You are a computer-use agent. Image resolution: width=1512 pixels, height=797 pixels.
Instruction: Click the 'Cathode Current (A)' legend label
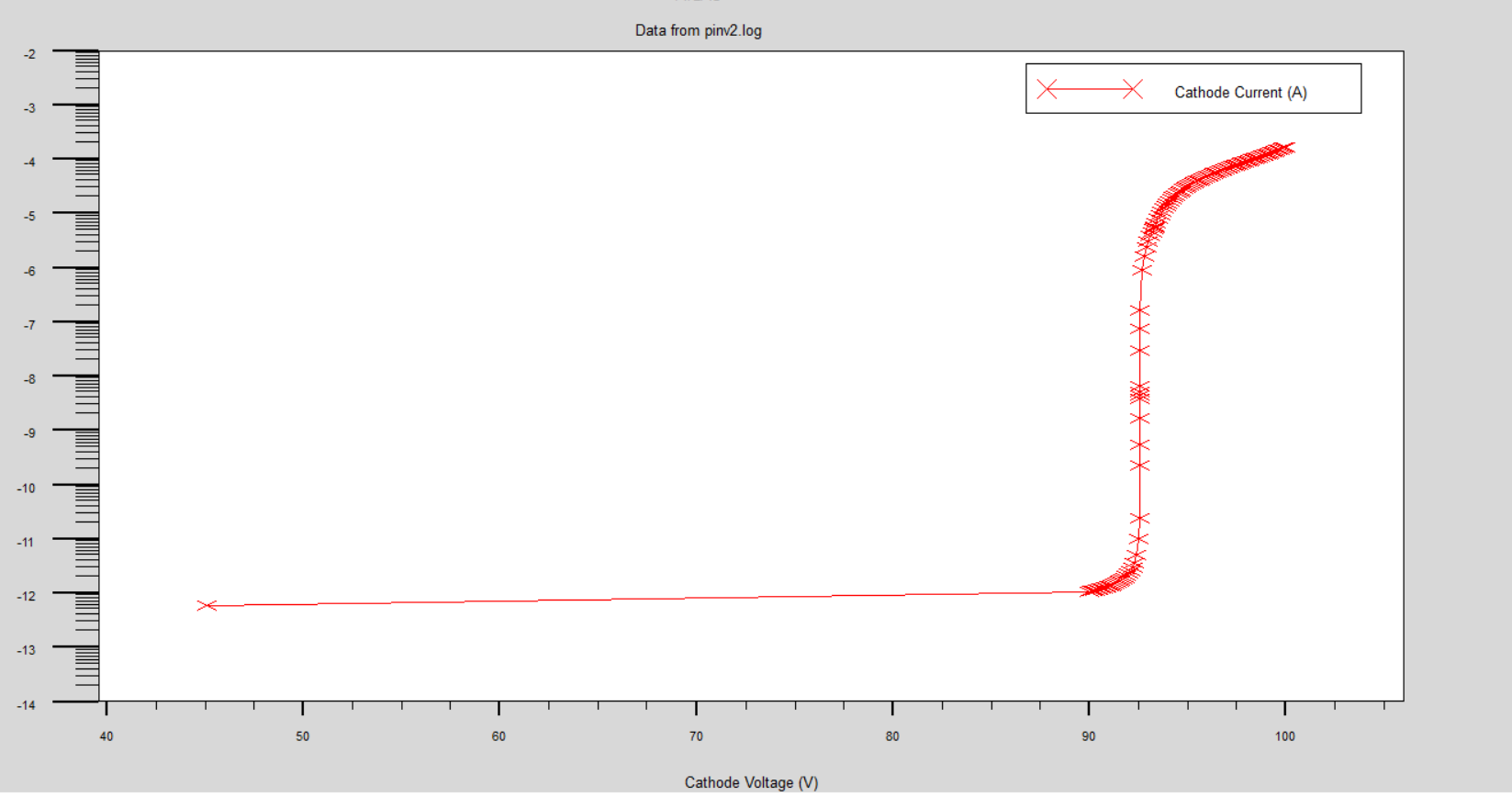point(1240,92)
